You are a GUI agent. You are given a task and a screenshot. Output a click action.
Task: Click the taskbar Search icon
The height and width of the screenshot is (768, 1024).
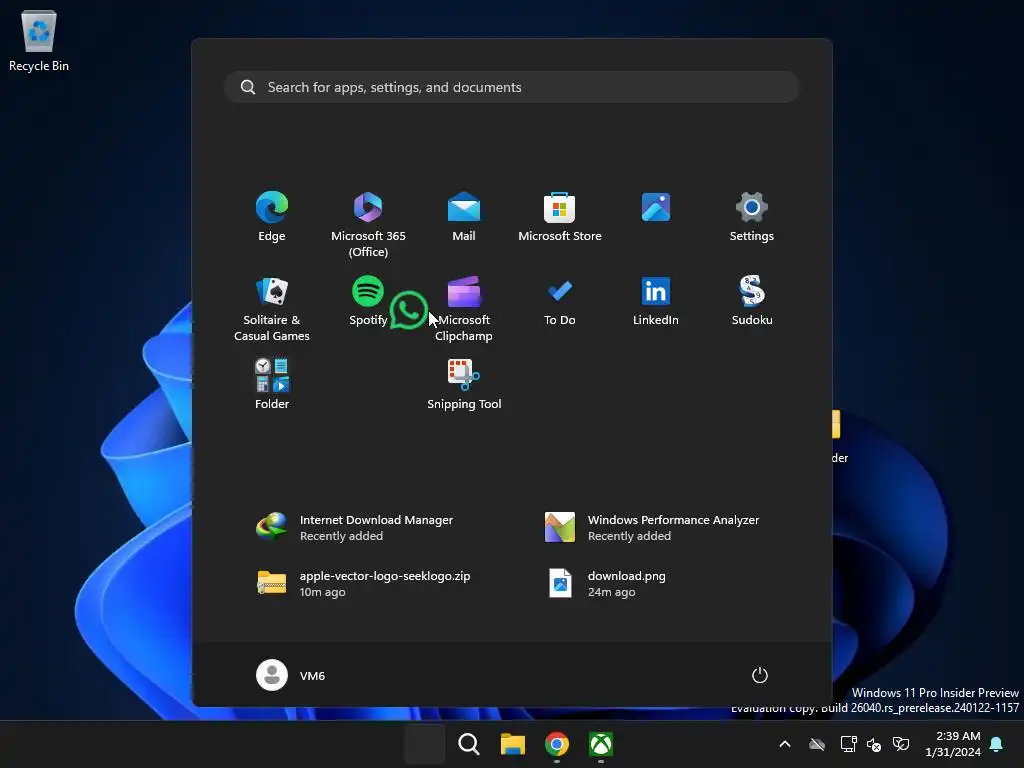pos(468,744)
